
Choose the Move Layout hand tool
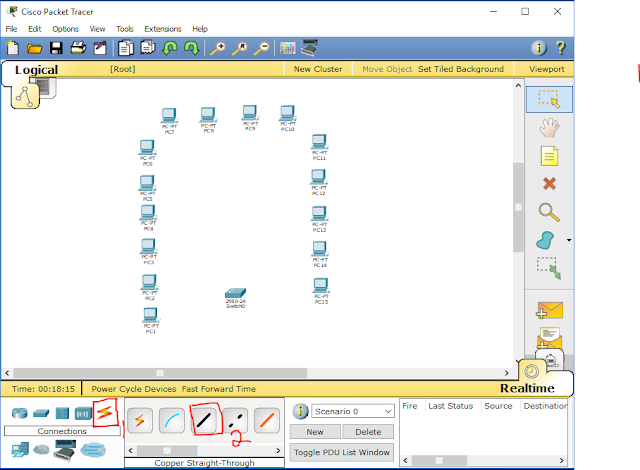[549, 128]
